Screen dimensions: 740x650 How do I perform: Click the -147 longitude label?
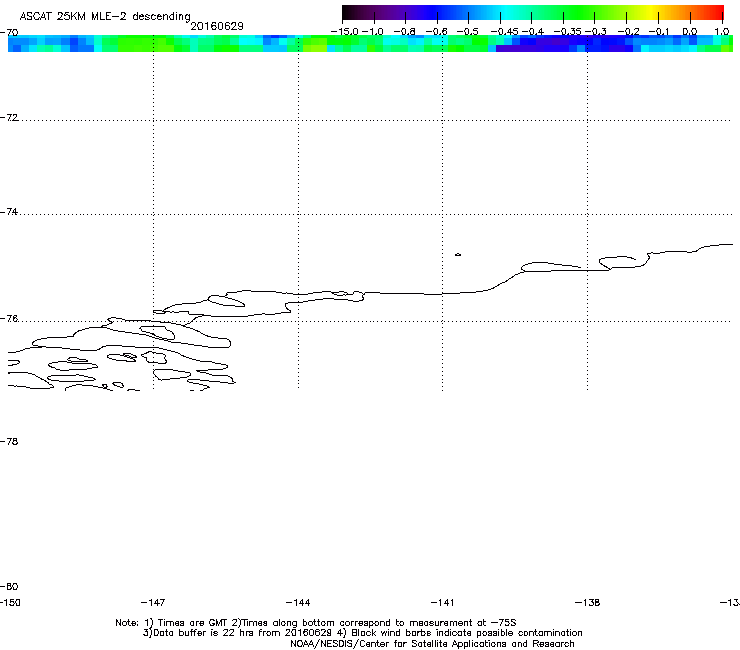click(153, 603)
